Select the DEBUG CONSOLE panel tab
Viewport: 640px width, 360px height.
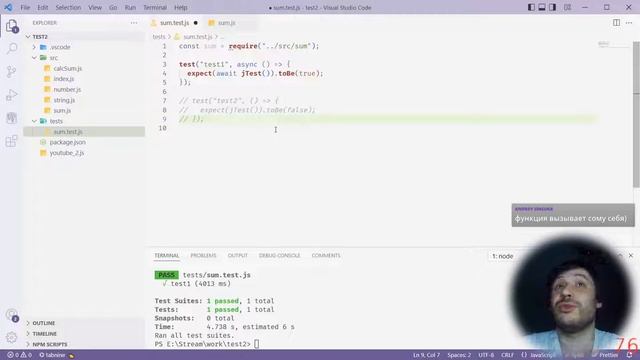point(280,256)
